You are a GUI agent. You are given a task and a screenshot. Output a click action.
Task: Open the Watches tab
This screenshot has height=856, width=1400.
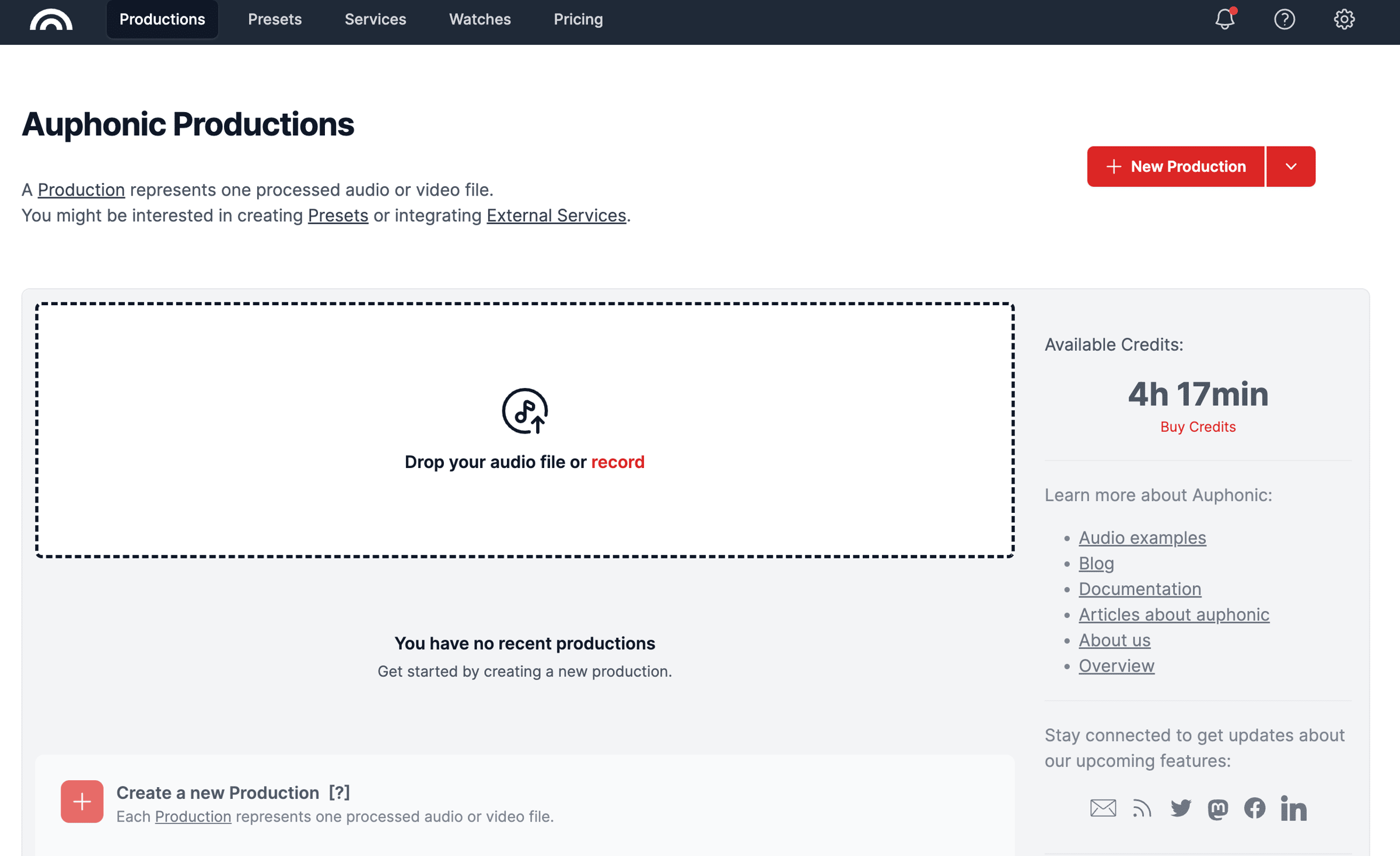click(480, 19)
